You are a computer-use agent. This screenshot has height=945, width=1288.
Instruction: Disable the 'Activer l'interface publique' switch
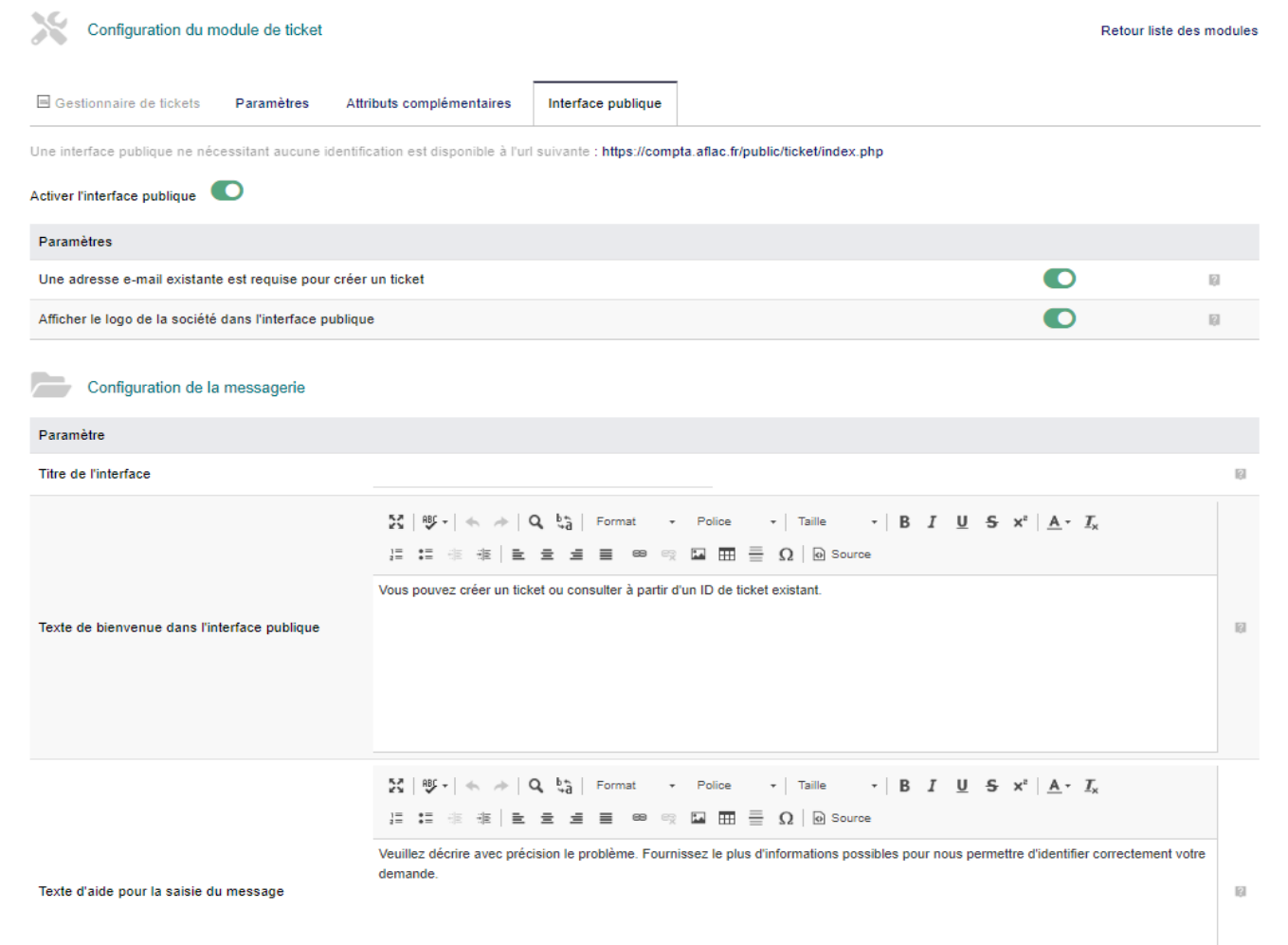(227, 191)
